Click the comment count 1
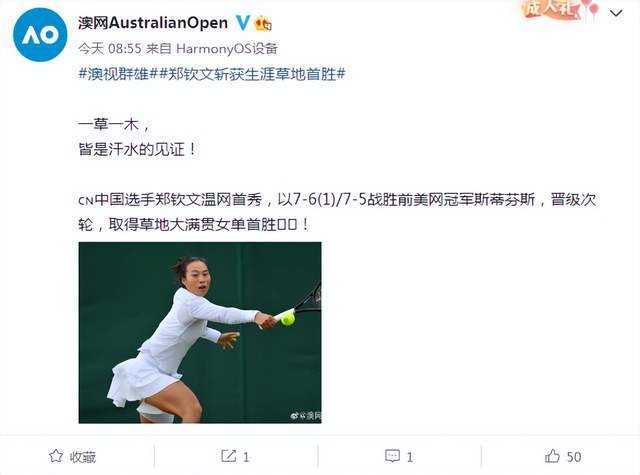Screen dimensions: 640x475 [x=409, y=457]
